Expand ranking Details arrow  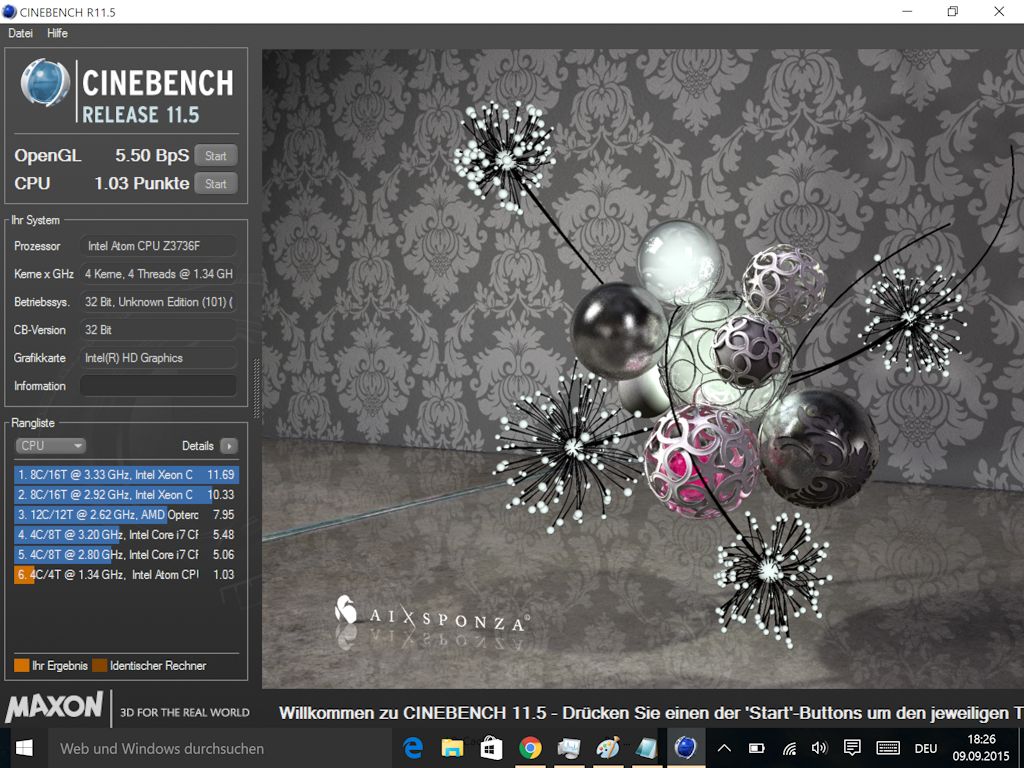click(x=229, y=446)
